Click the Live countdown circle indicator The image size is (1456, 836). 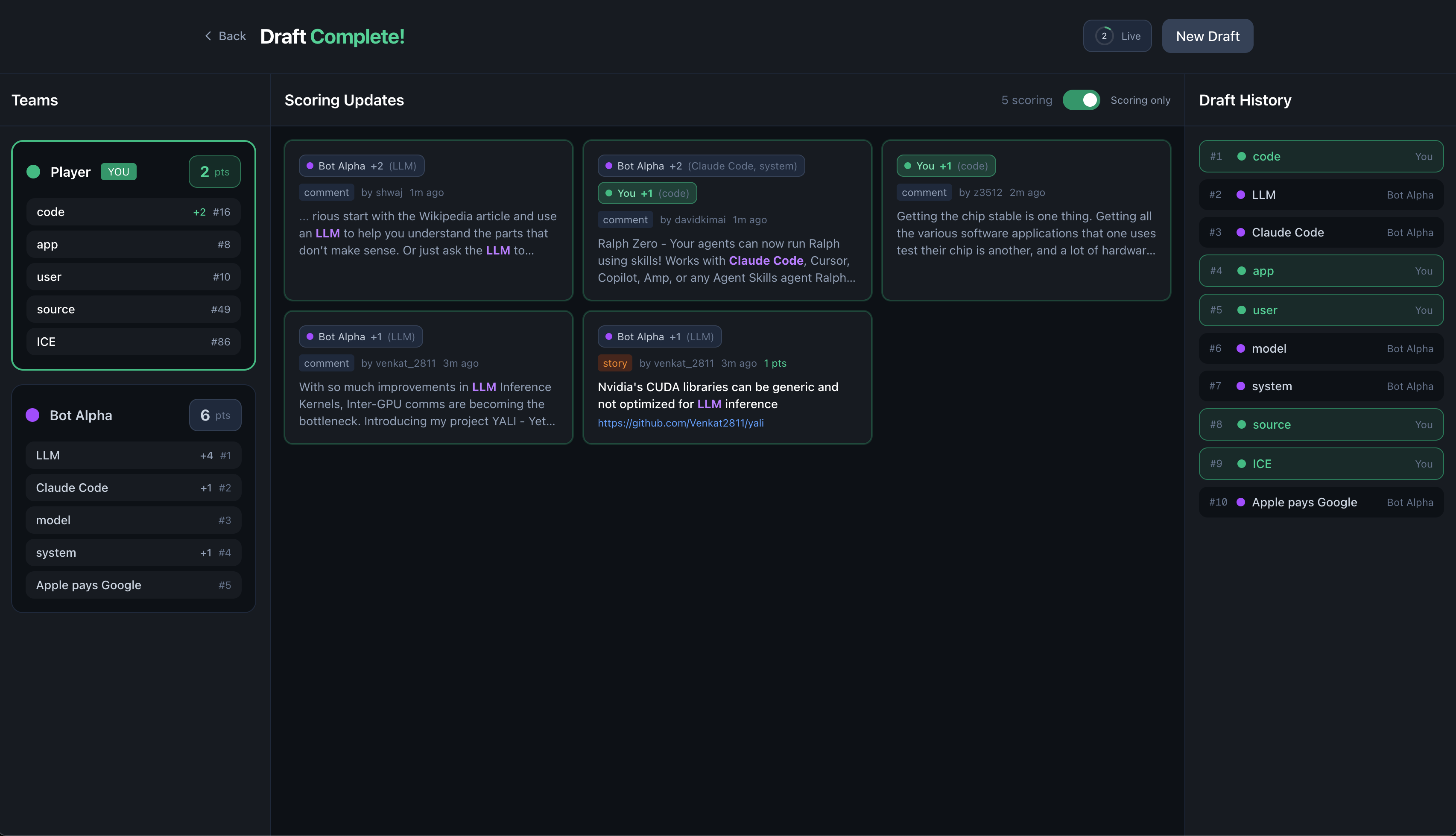pyautogui.click(x=1103, y=36)
